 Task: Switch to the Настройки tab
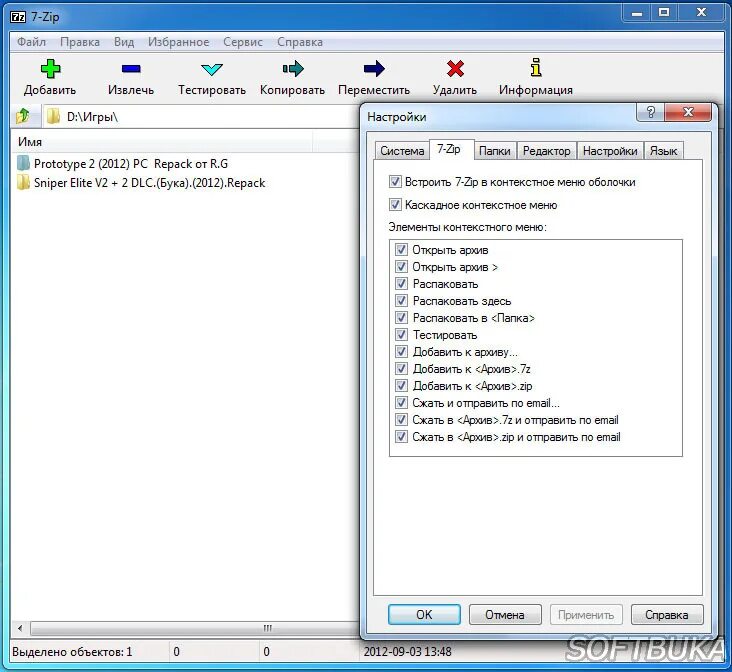tap(610, 151)
